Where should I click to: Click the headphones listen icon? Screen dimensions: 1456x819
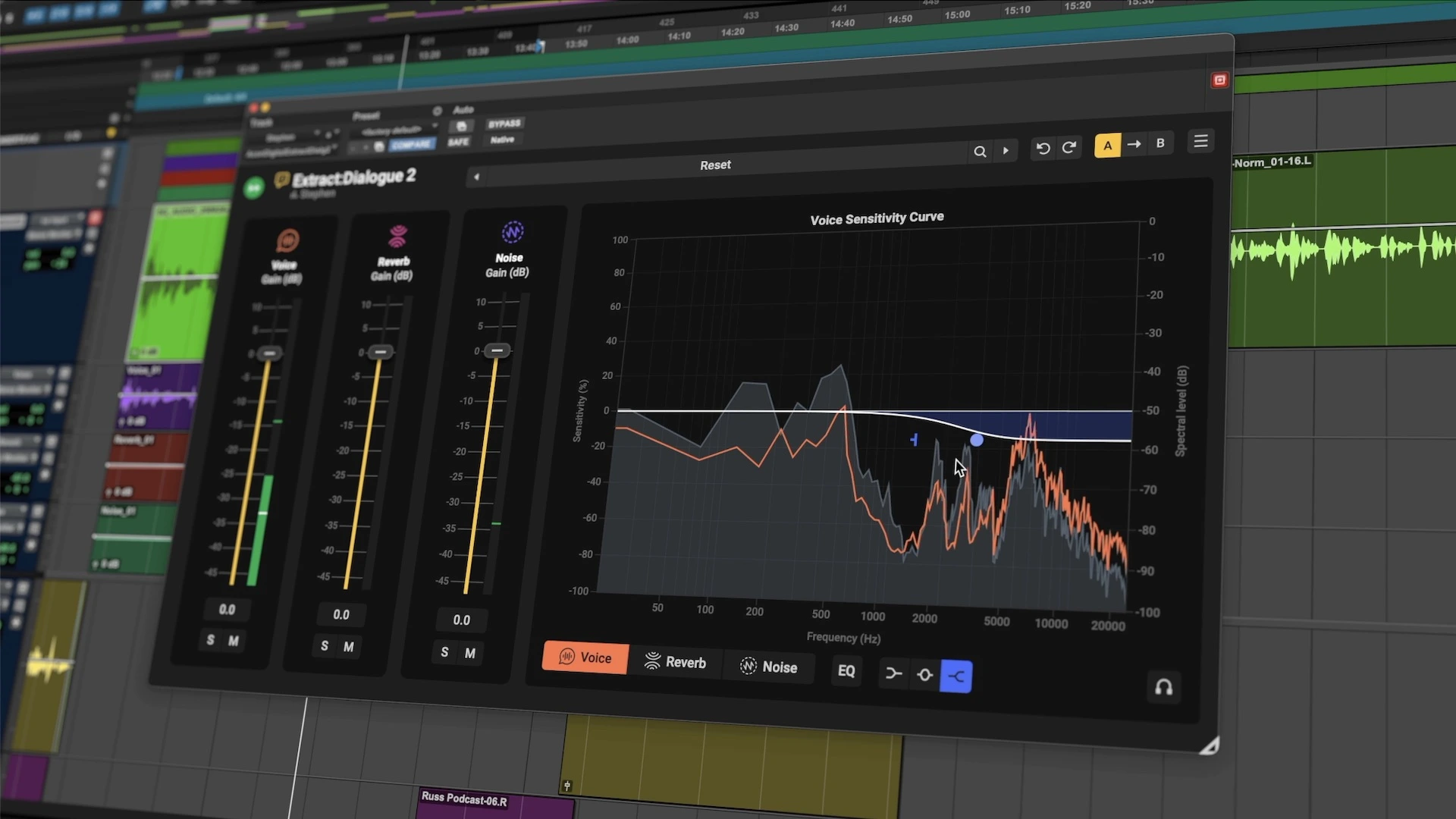pos(1163,688)
